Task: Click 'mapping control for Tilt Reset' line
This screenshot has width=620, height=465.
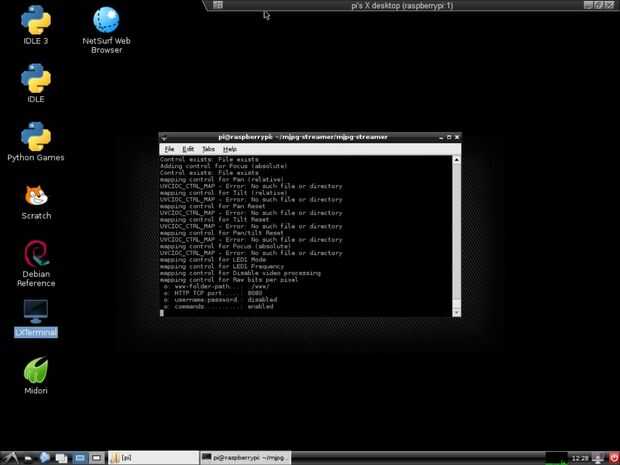Action: pos(214,219)
